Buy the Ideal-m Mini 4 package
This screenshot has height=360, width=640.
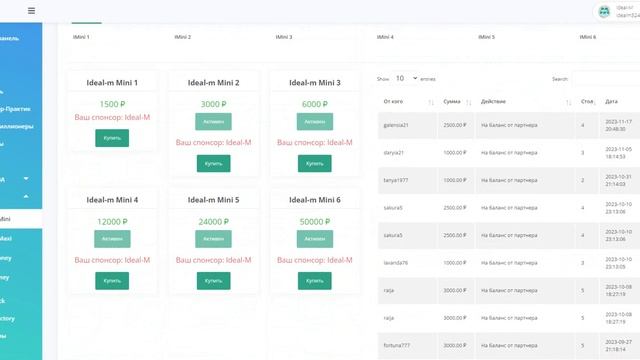click(x=112, y=281)
